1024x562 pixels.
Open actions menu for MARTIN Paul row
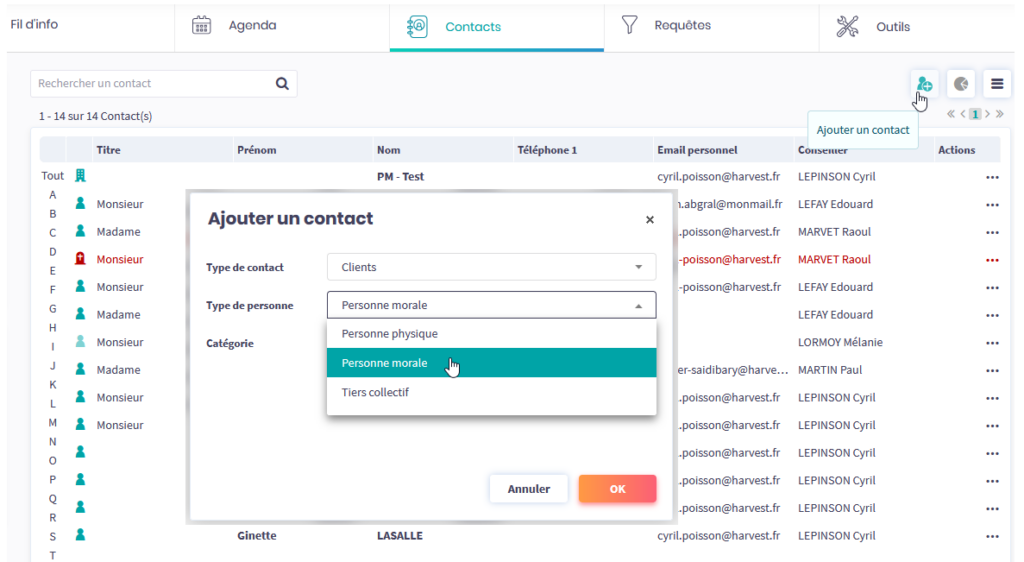click(x=992, y=370)
